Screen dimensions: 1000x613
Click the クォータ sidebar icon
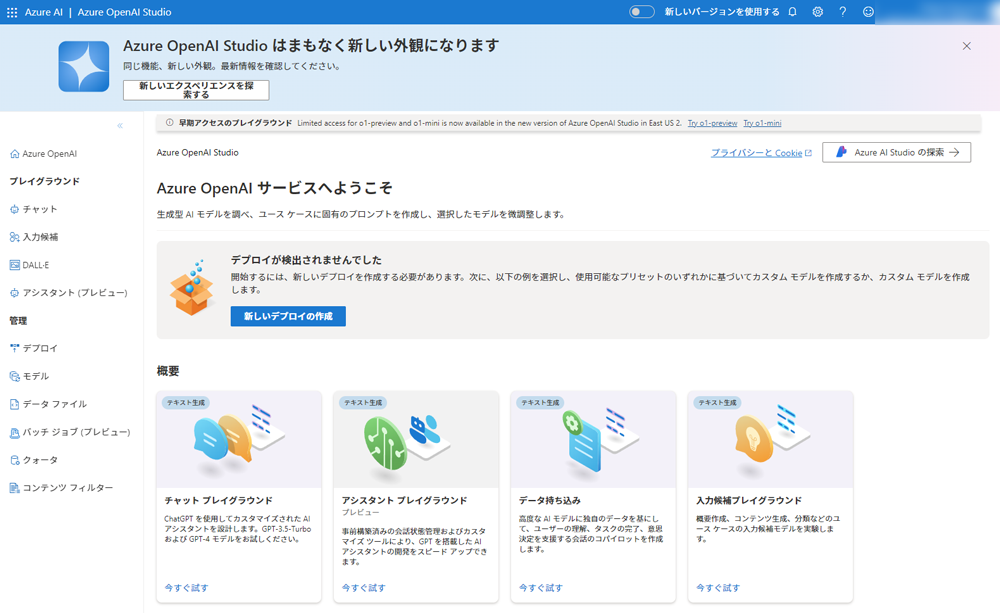point(14,460)
